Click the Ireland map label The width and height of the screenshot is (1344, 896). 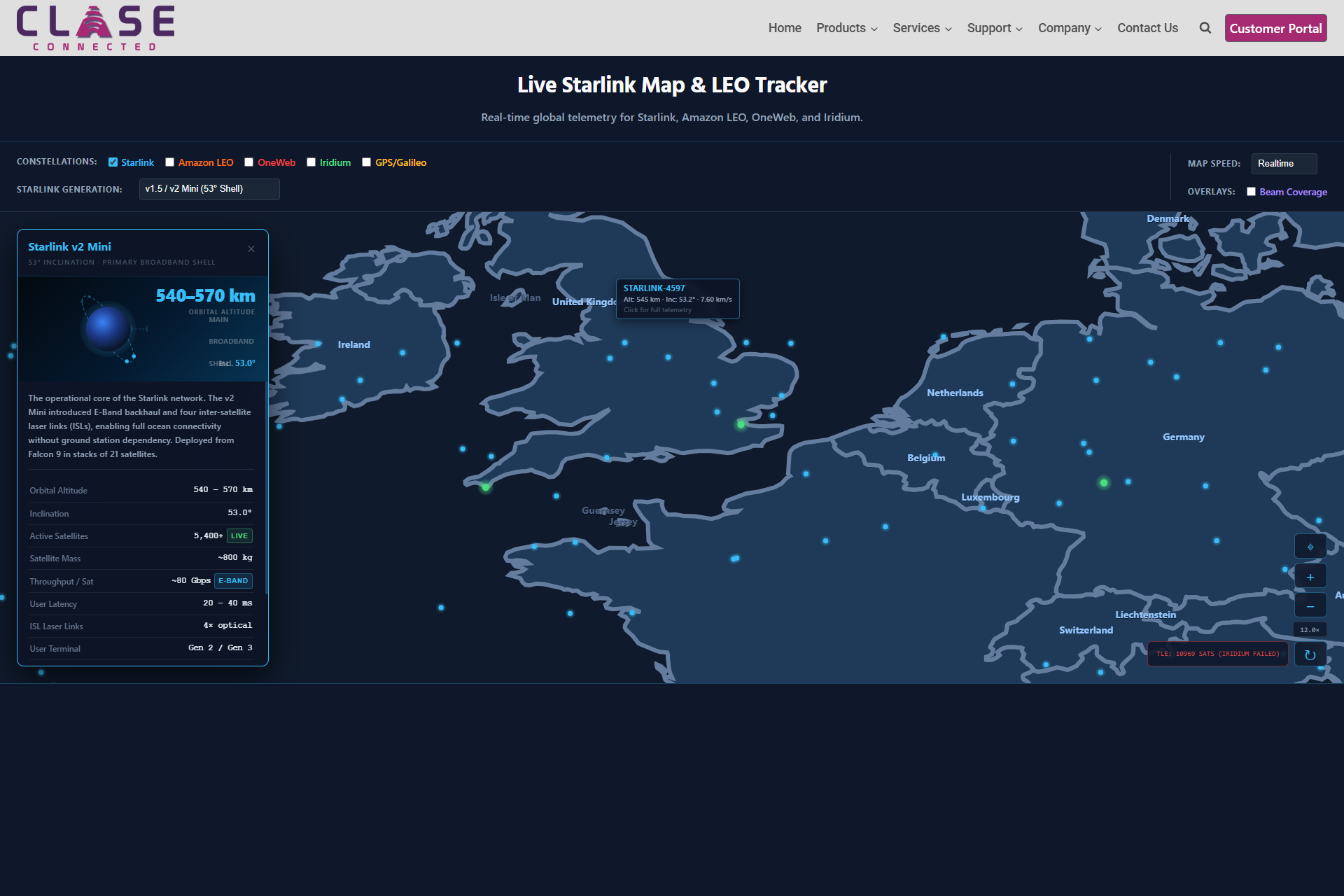coord(353,344)
